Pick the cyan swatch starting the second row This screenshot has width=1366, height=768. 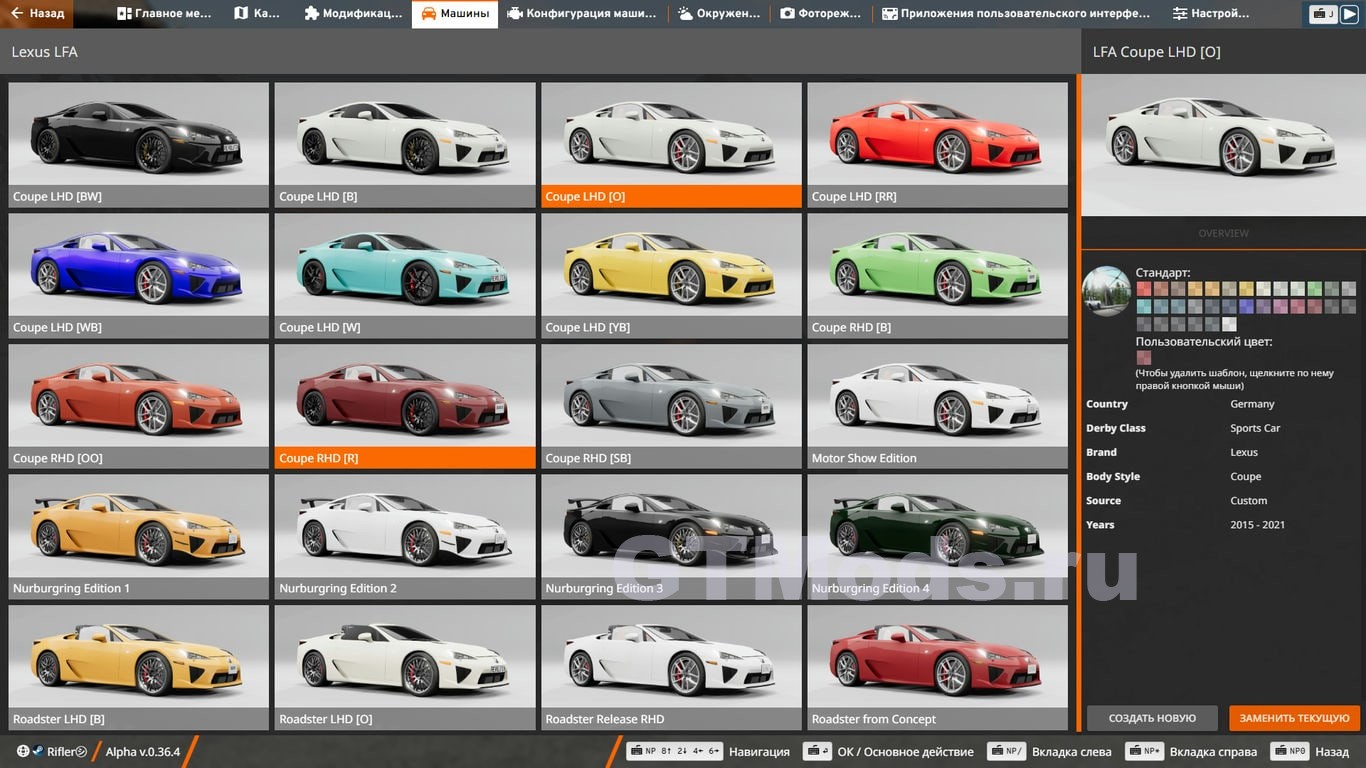(x=1144, y=307)
